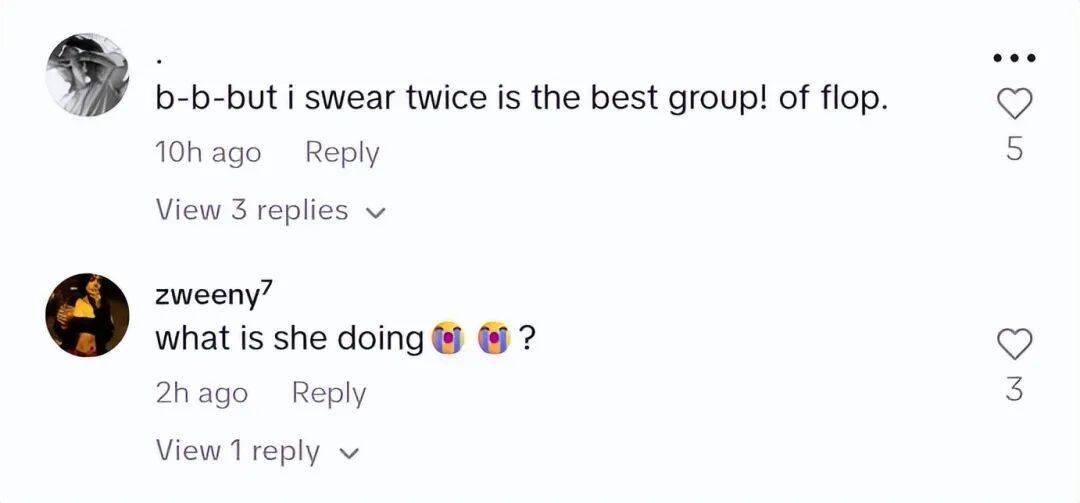Reply to the comment posted 10h ago

(x=342, y=153)
